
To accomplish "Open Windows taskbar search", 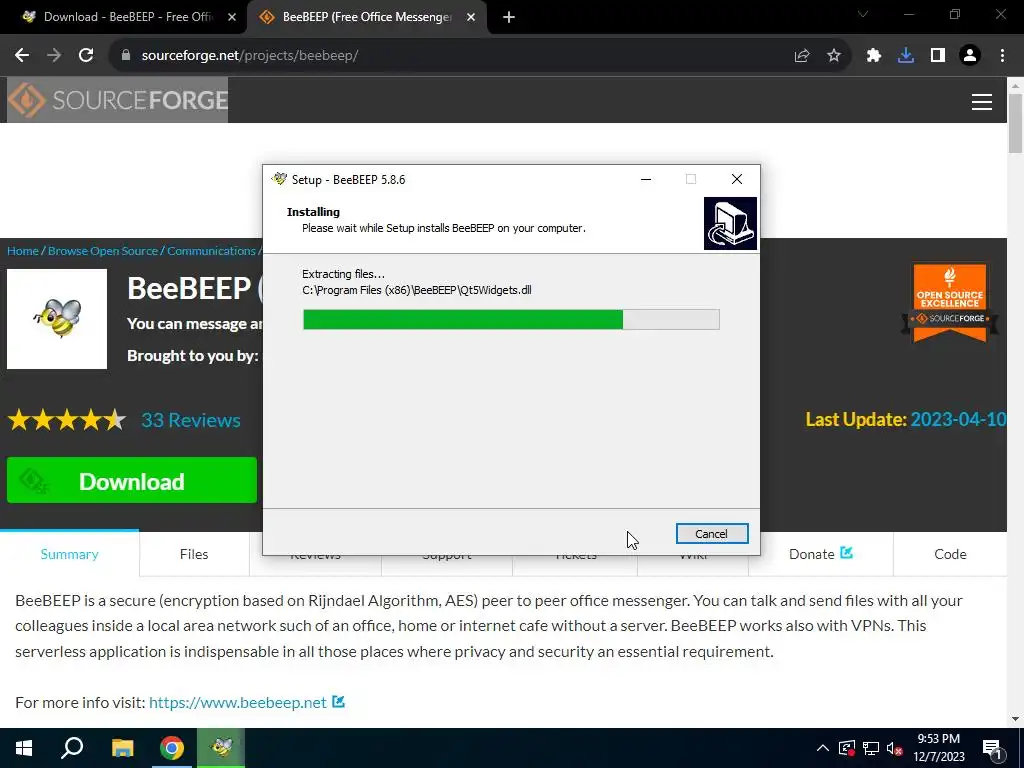I will (72, 748).
